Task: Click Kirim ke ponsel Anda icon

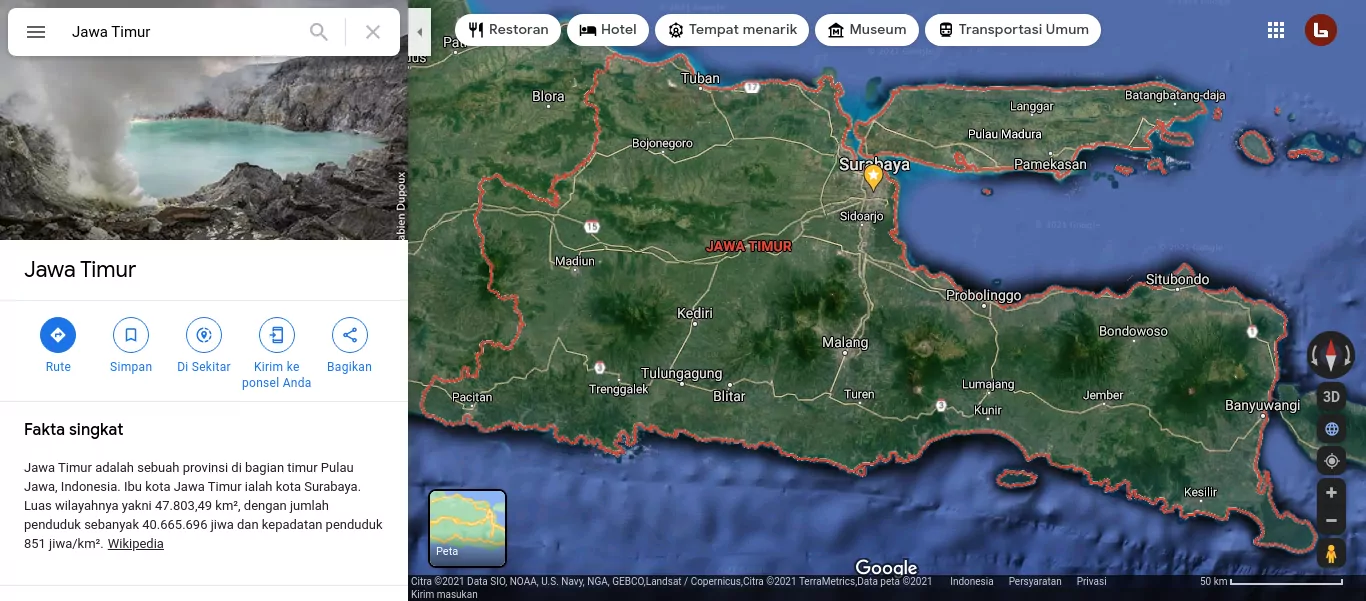Action: point(277,335)
